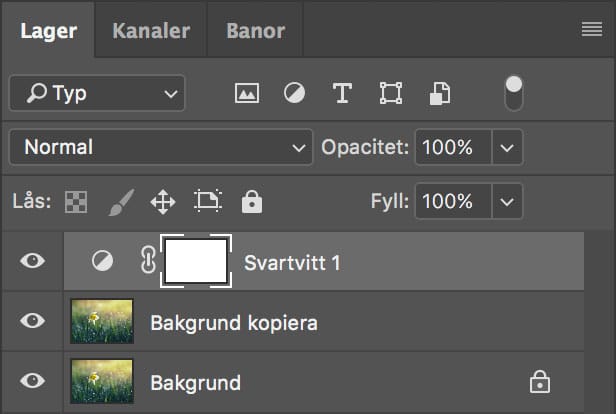Lock image pixels brush icon
Viewport: 616px width, 414px height.
click(121, 202)
